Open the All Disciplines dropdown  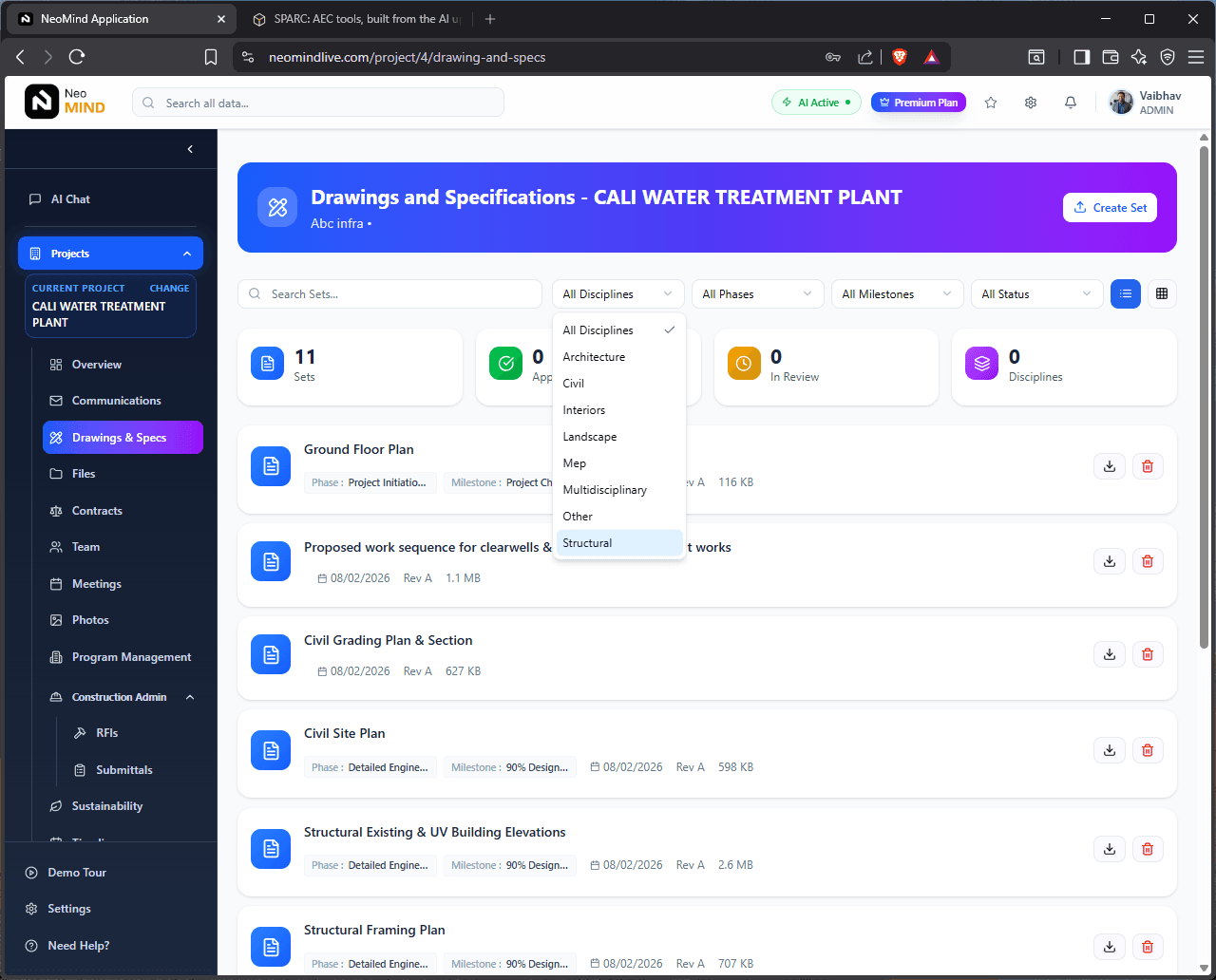(x=617, y=294)
